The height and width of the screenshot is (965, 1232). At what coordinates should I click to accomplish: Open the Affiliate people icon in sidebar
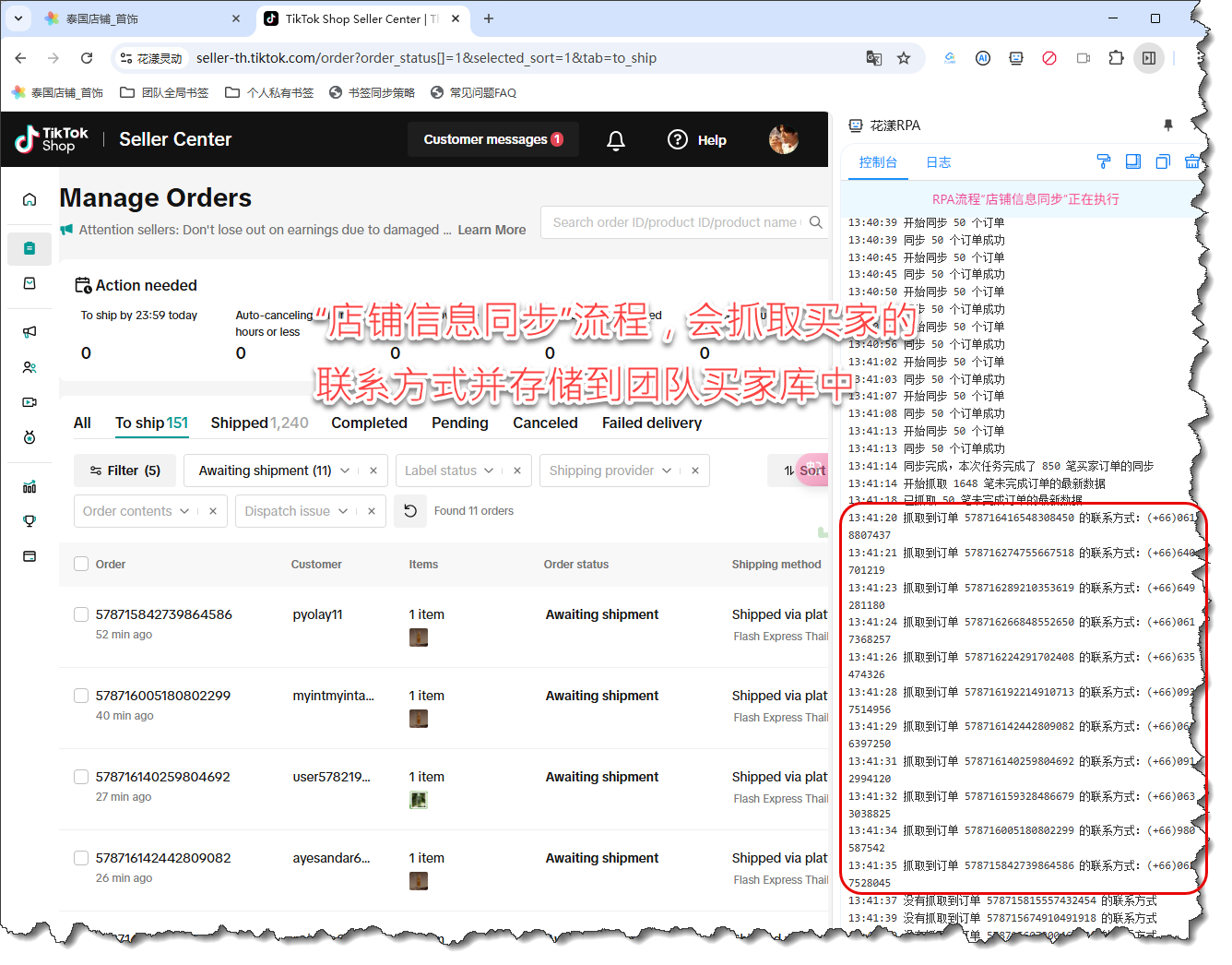(30, 367)
